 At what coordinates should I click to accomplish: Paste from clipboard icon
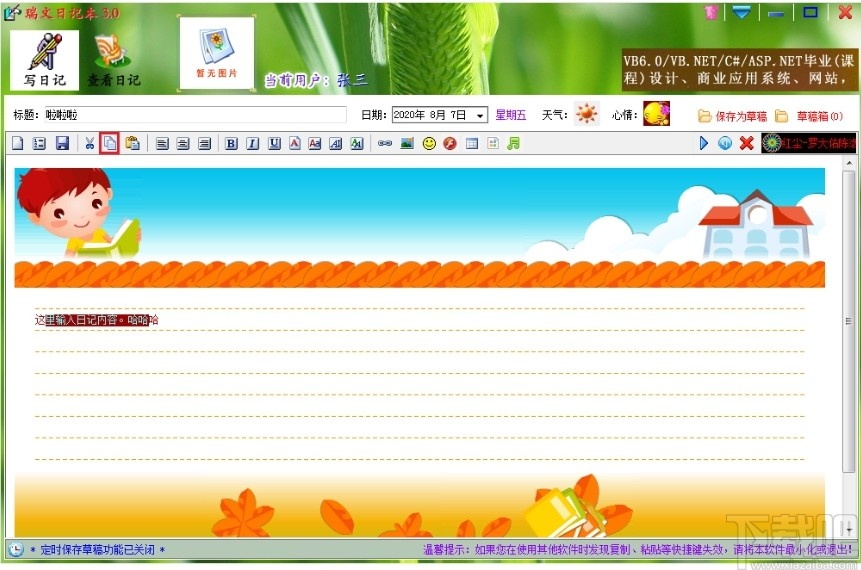point(132,143)
